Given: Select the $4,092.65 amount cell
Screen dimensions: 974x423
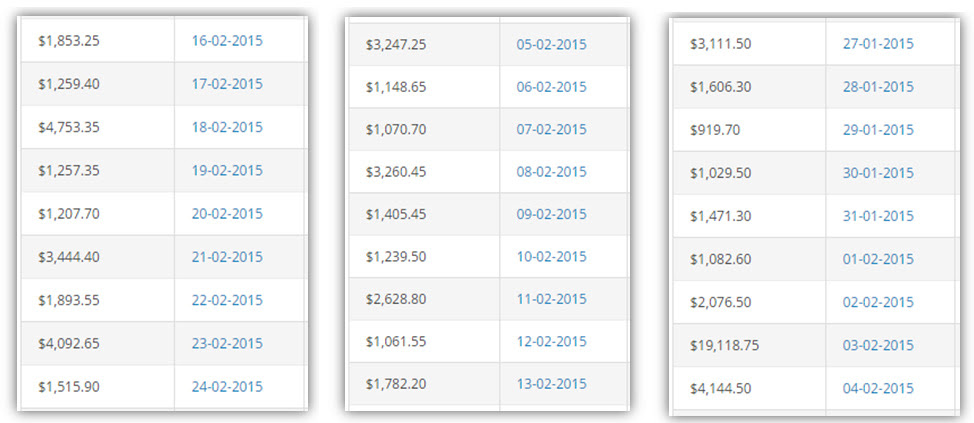Looking at the screenshot, I should pyautogui.click(x=98, y=343).
